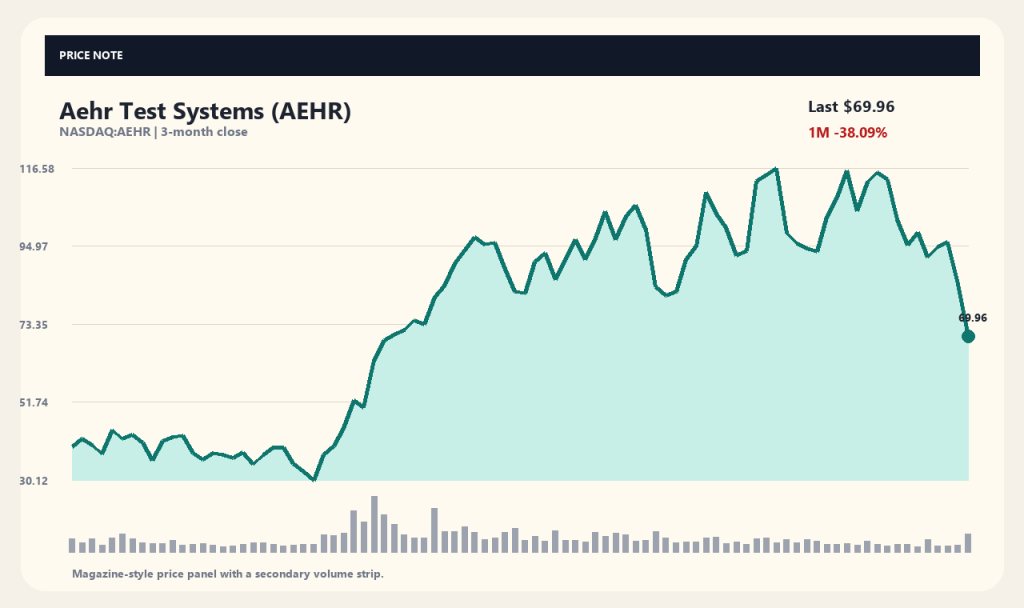This screenshot has height=608, width=1024.
Task: Select the Aehr Test Systems (AEHR) title
Action: 205,111
